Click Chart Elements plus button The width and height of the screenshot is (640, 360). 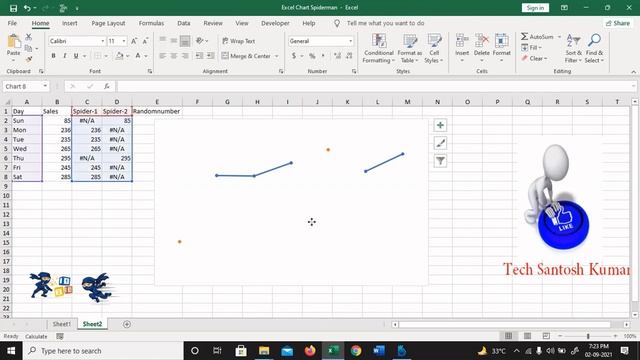(x=440, y=125)
